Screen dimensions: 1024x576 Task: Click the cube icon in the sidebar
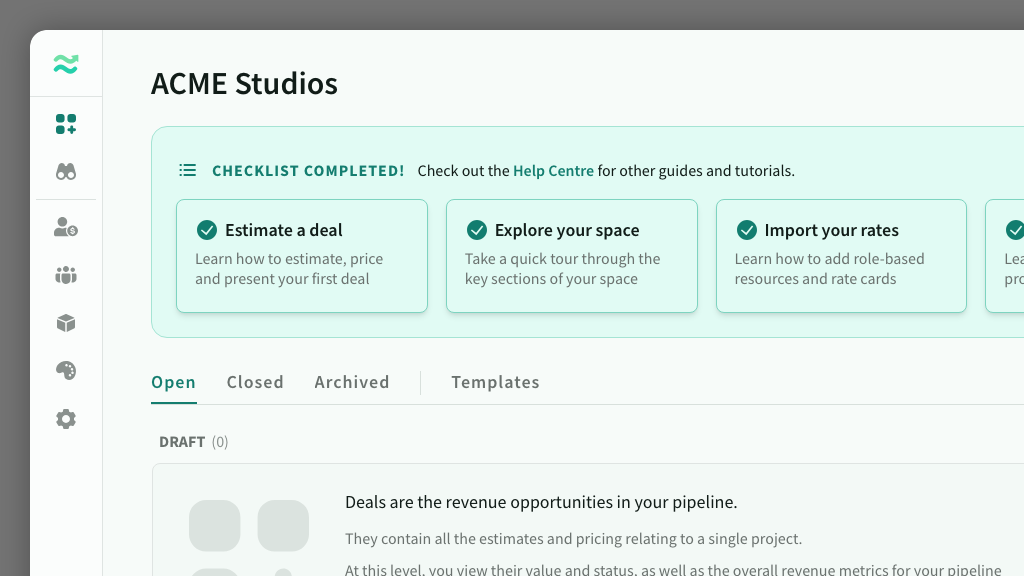tap(66, 323)
